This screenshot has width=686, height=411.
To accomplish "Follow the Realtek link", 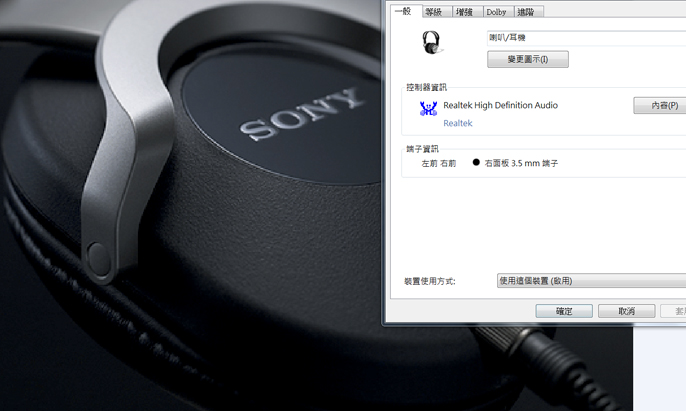I will tap(458, 123).
